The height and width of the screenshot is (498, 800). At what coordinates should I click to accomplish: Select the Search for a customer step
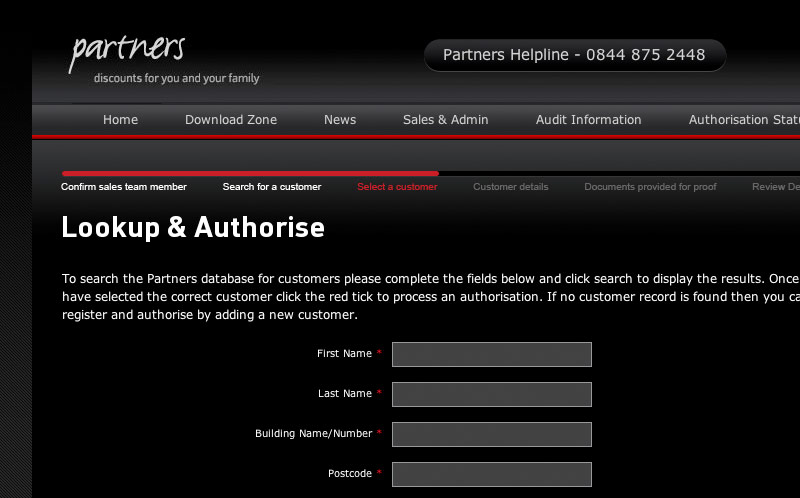click(x=272, y=187)
